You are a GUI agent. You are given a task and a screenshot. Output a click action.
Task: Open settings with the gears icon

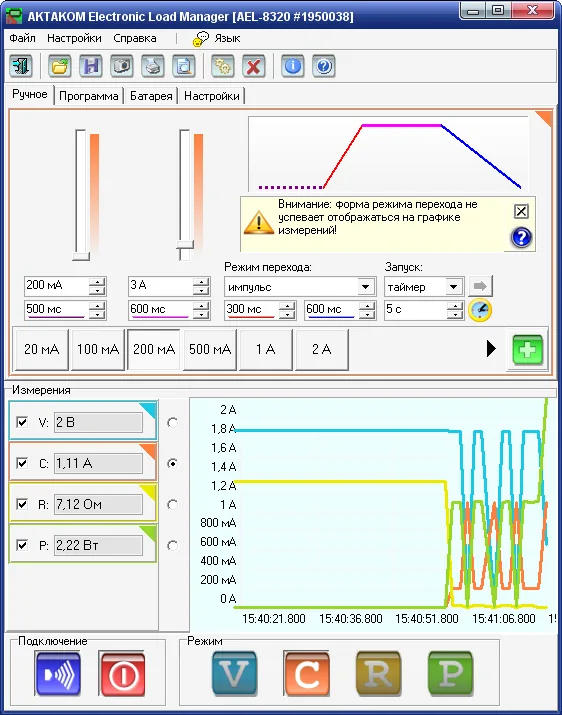[x=223, y=66]
